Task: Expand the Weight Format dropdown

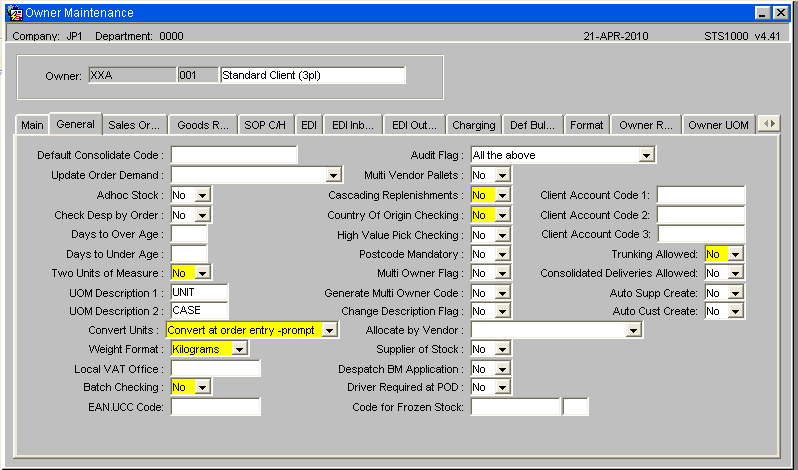Action: tap(240, 349)
